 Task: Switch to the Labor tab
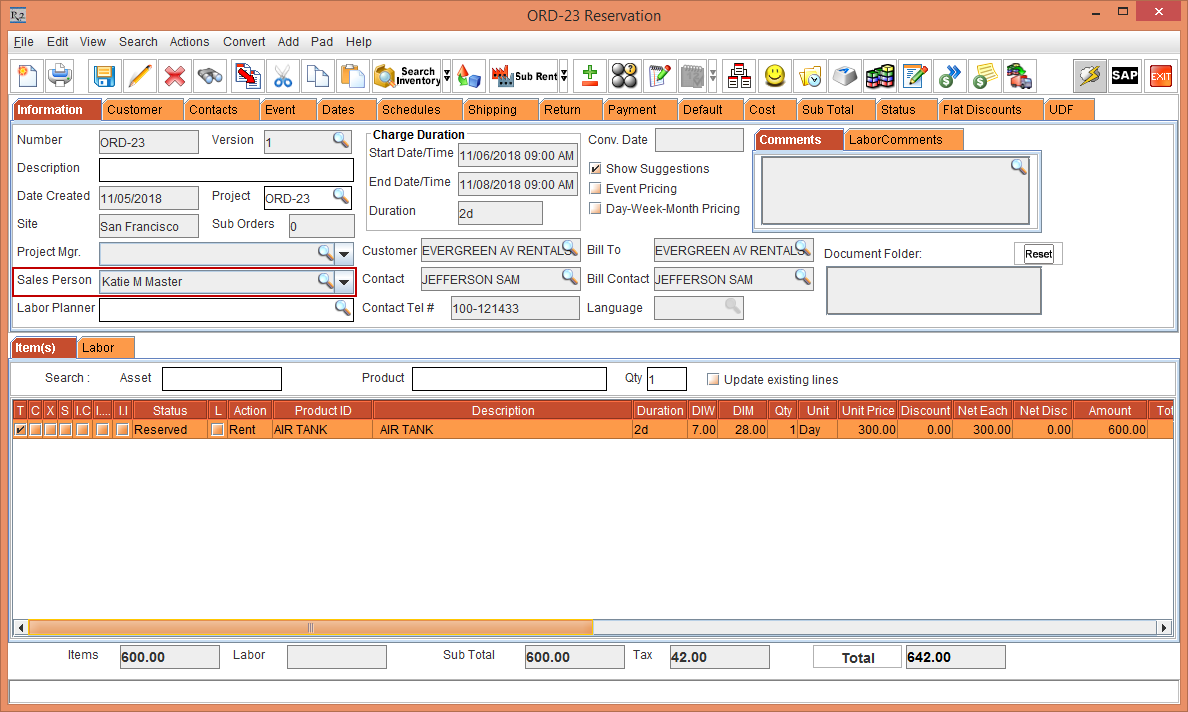105,348
